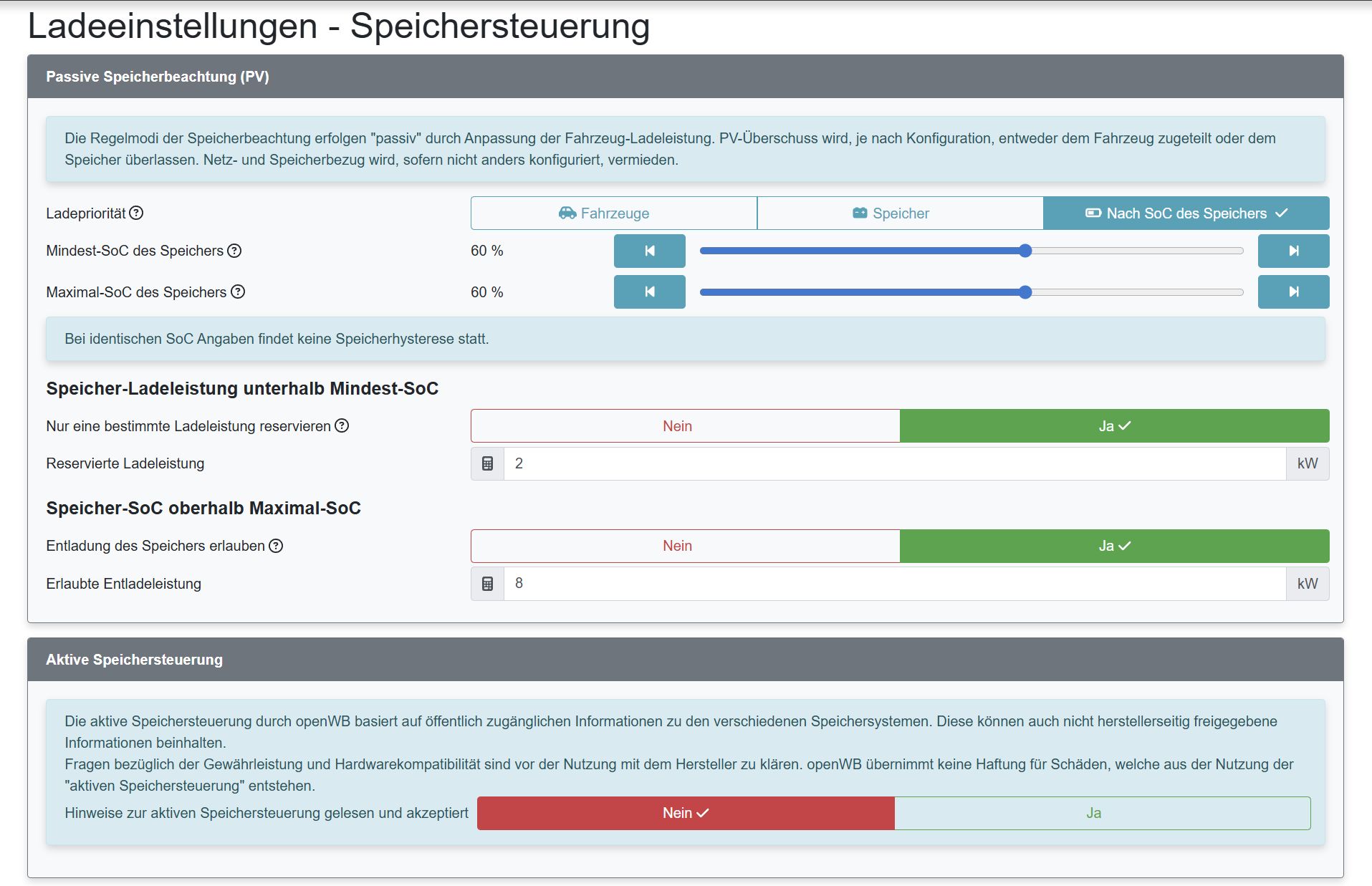Open help for Entladung des Speichers erlauben
This screenshot has height=886, width=1372.
click(276, 546)
